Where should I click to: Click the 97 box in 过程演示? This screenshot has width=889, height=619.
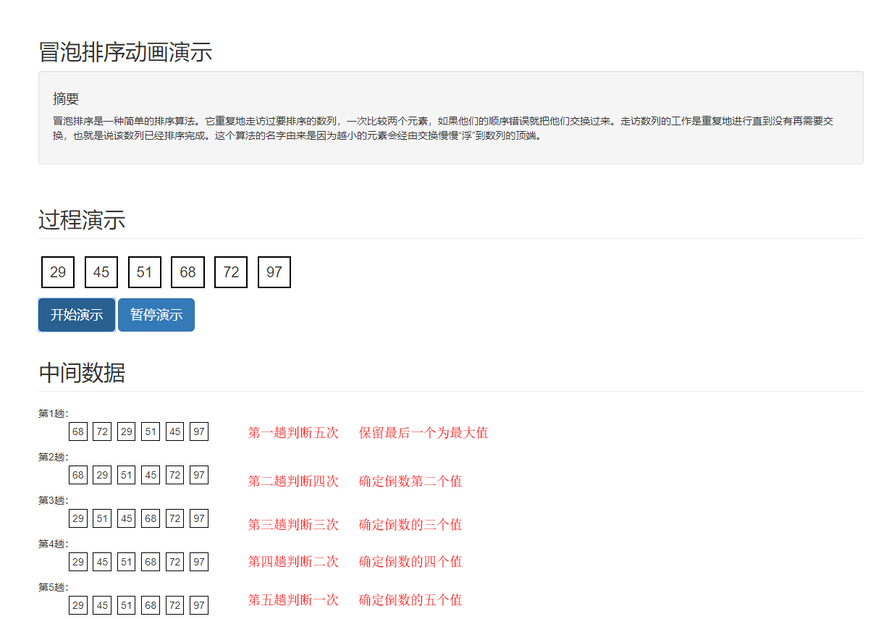pos(274,273)
